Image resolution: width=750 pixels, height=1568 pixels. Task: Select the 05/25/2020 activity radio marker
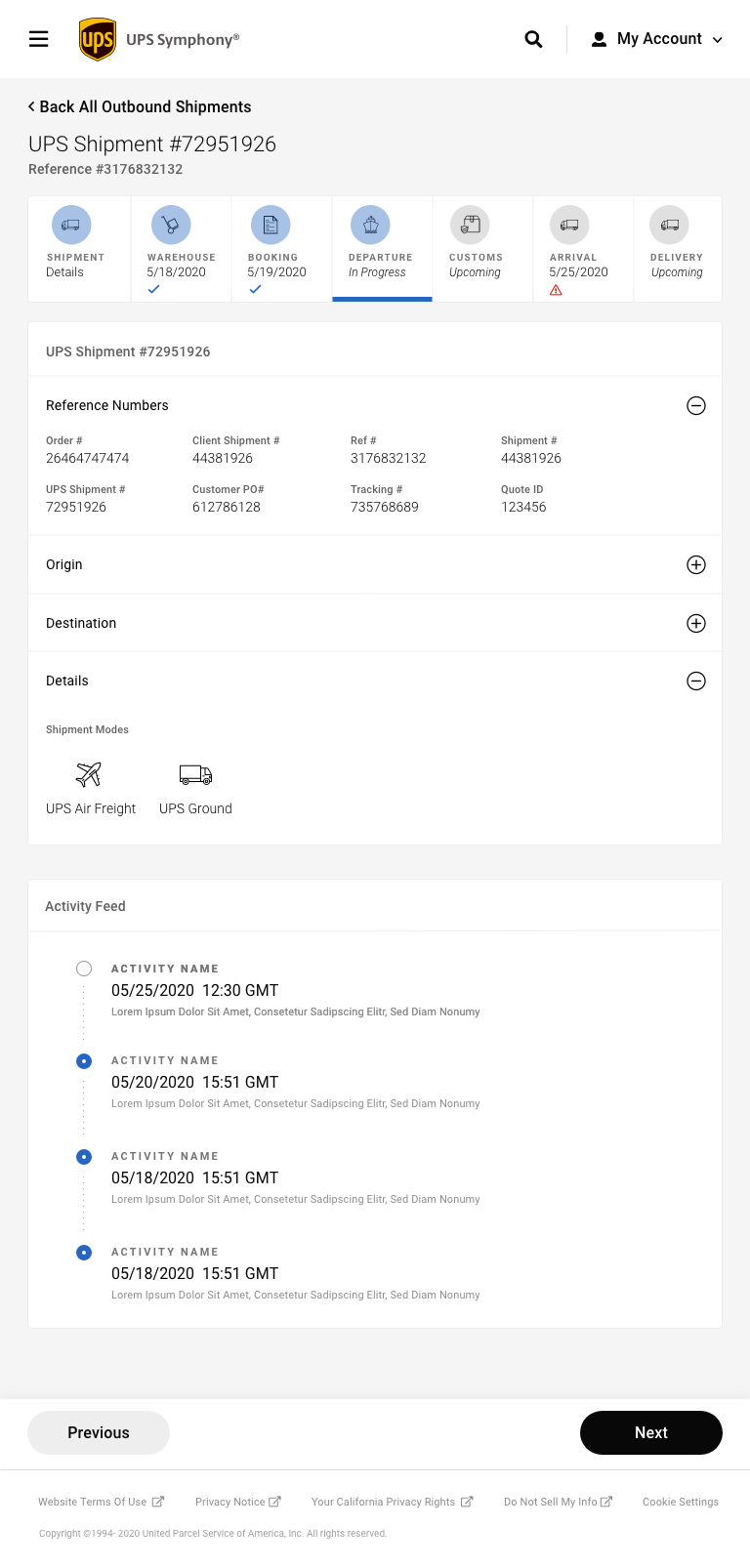(x=84, y=969)
